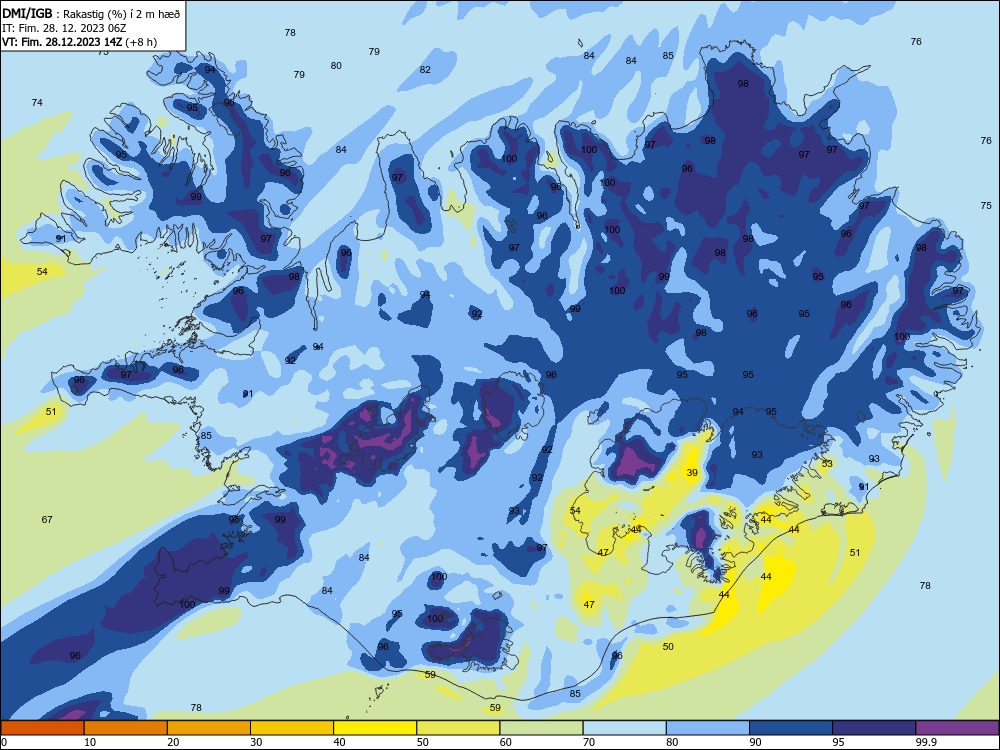Click the legend label "60"

click(506, 742)
